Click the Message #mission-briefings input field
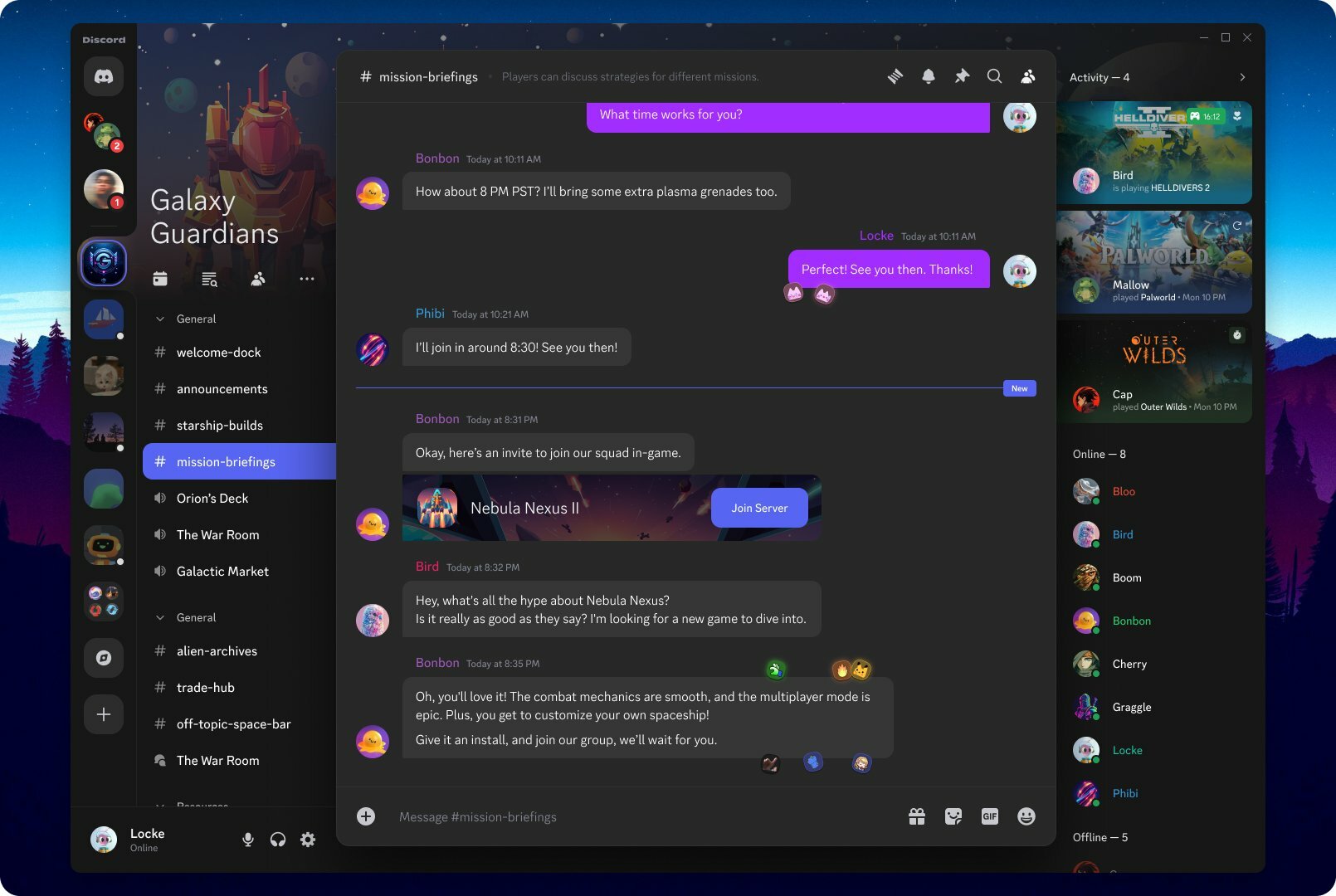This screenshot has height=896, width=1336. pos(631,816)
